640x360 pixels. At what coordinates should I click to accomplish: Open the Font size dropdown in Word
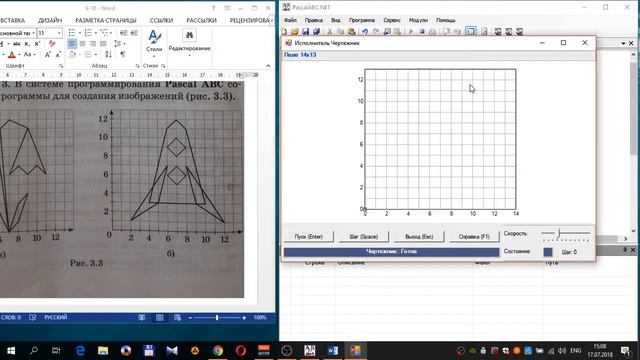[60, 33]
